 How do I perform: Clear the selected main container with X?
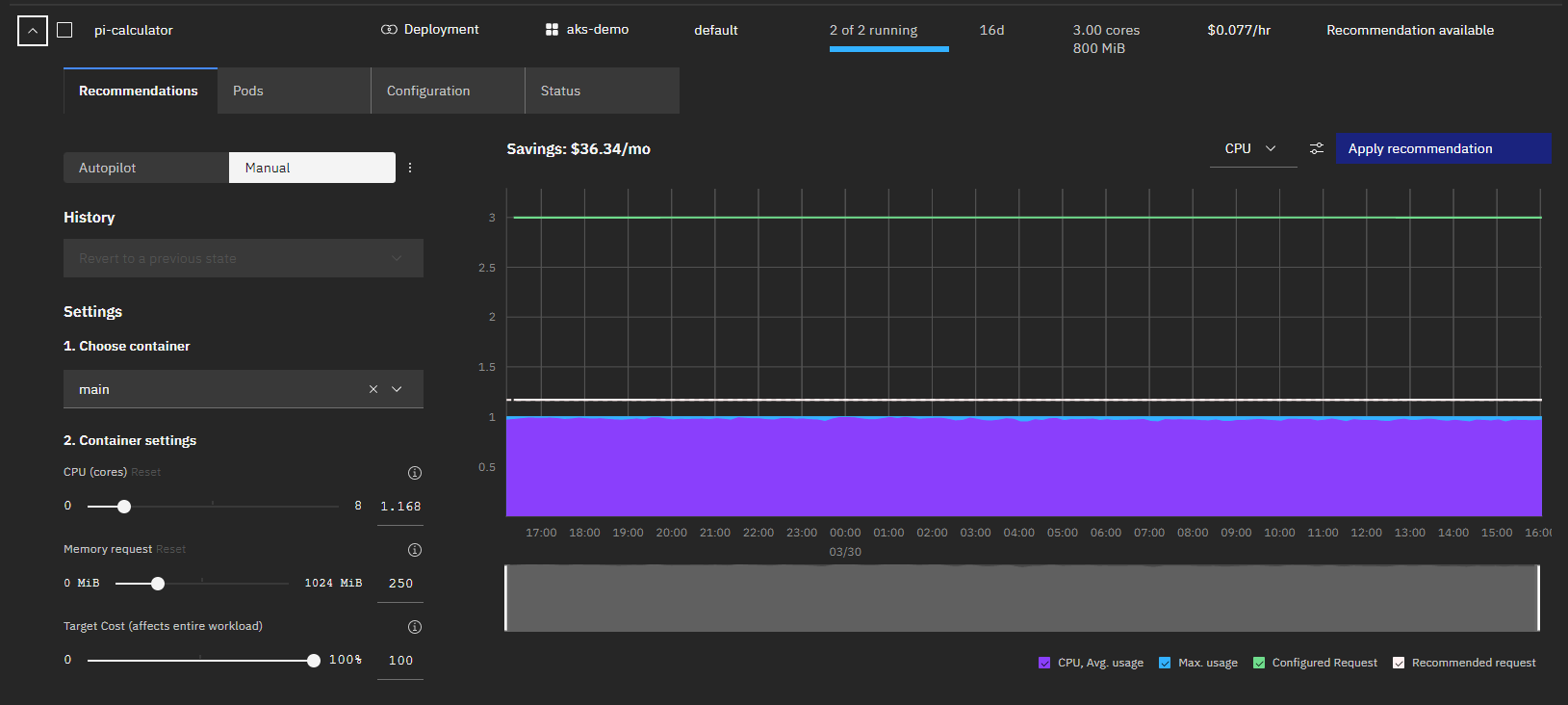tap(373, 389)
